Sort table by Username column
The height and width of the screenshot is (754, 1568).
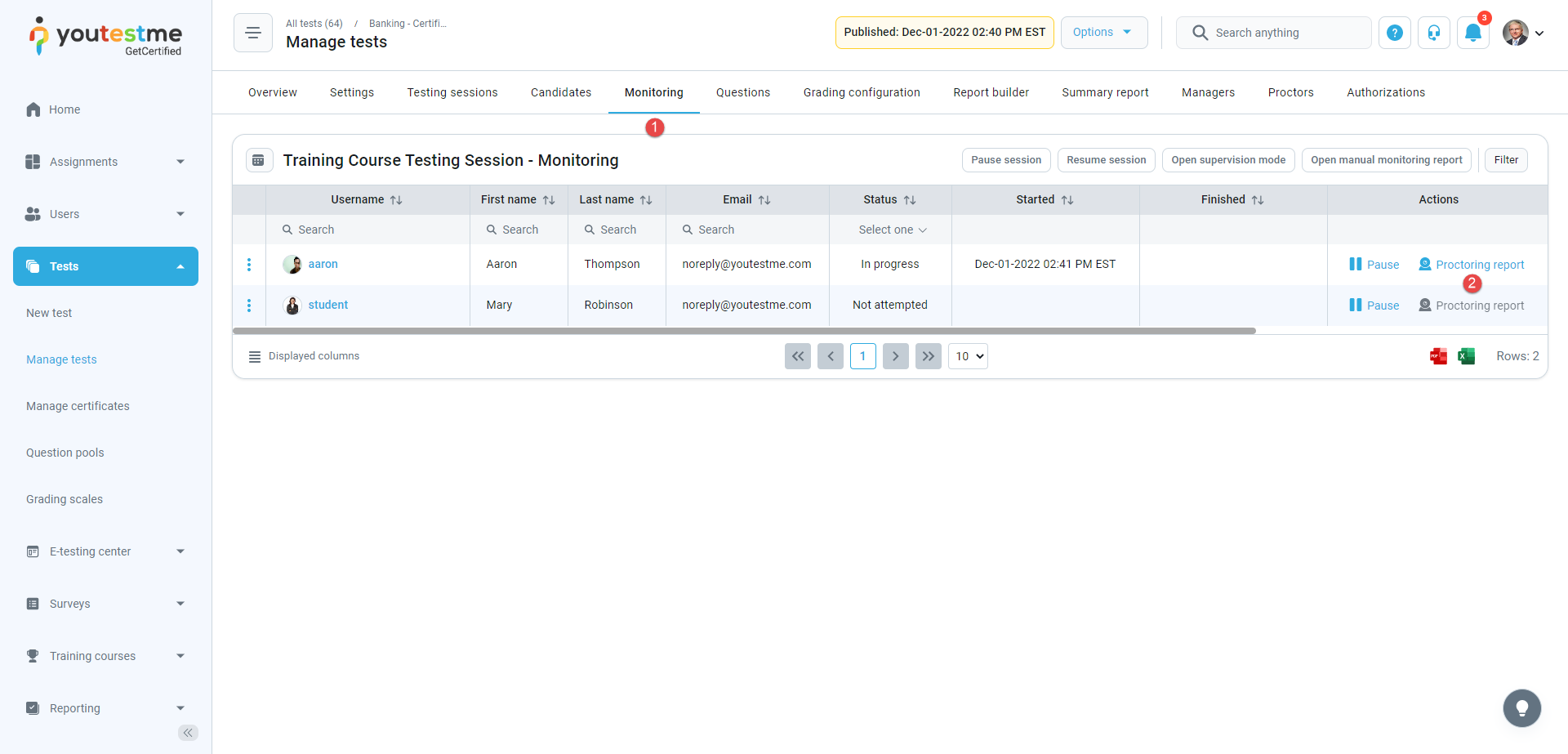pos(396,200)
